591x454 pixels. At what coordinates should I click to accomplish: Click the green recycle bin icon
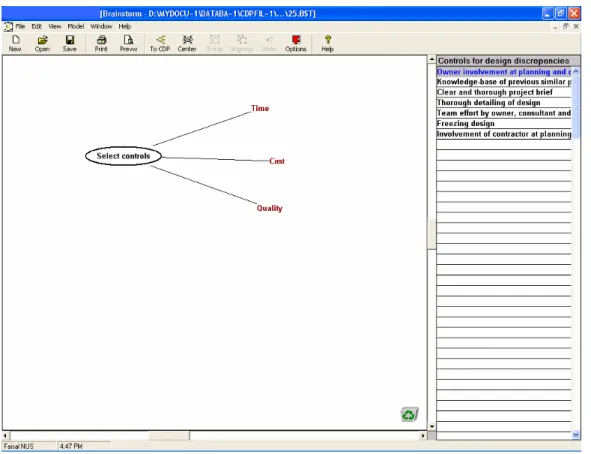click(x=409, y=414)
